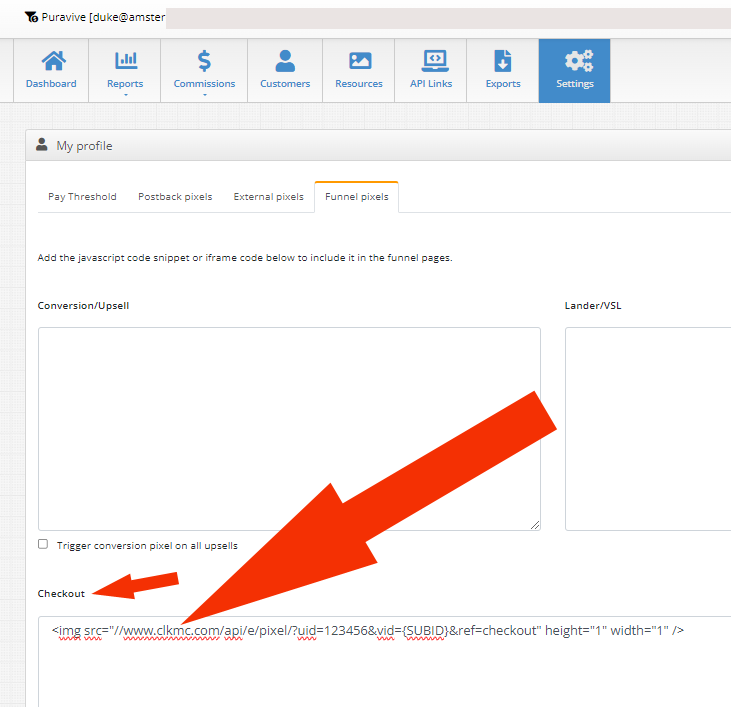Click the Resources menu label
731x707 pixels.
click(x=359, y=83)
